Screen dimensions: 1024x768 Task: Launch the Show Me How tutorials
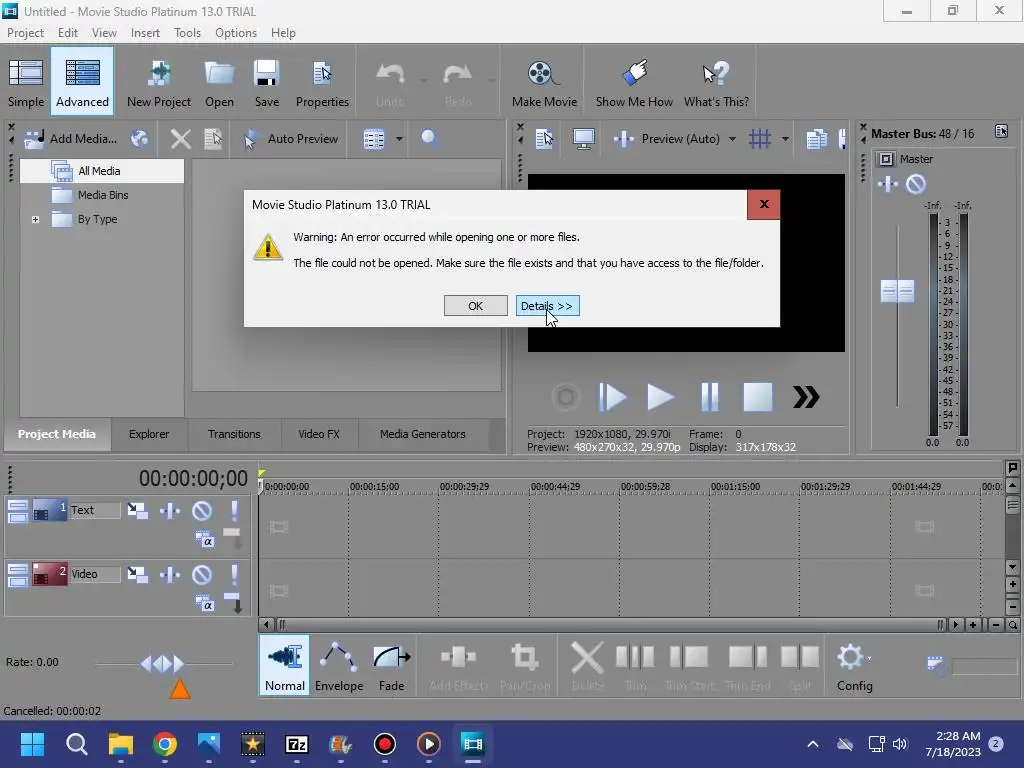click(x=634, y=82)
